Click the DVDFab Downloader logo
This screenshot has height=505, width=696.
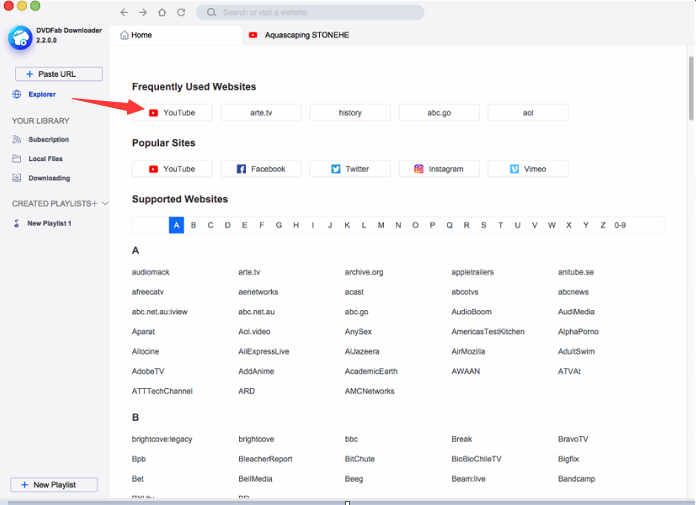(x=20, y=38)
